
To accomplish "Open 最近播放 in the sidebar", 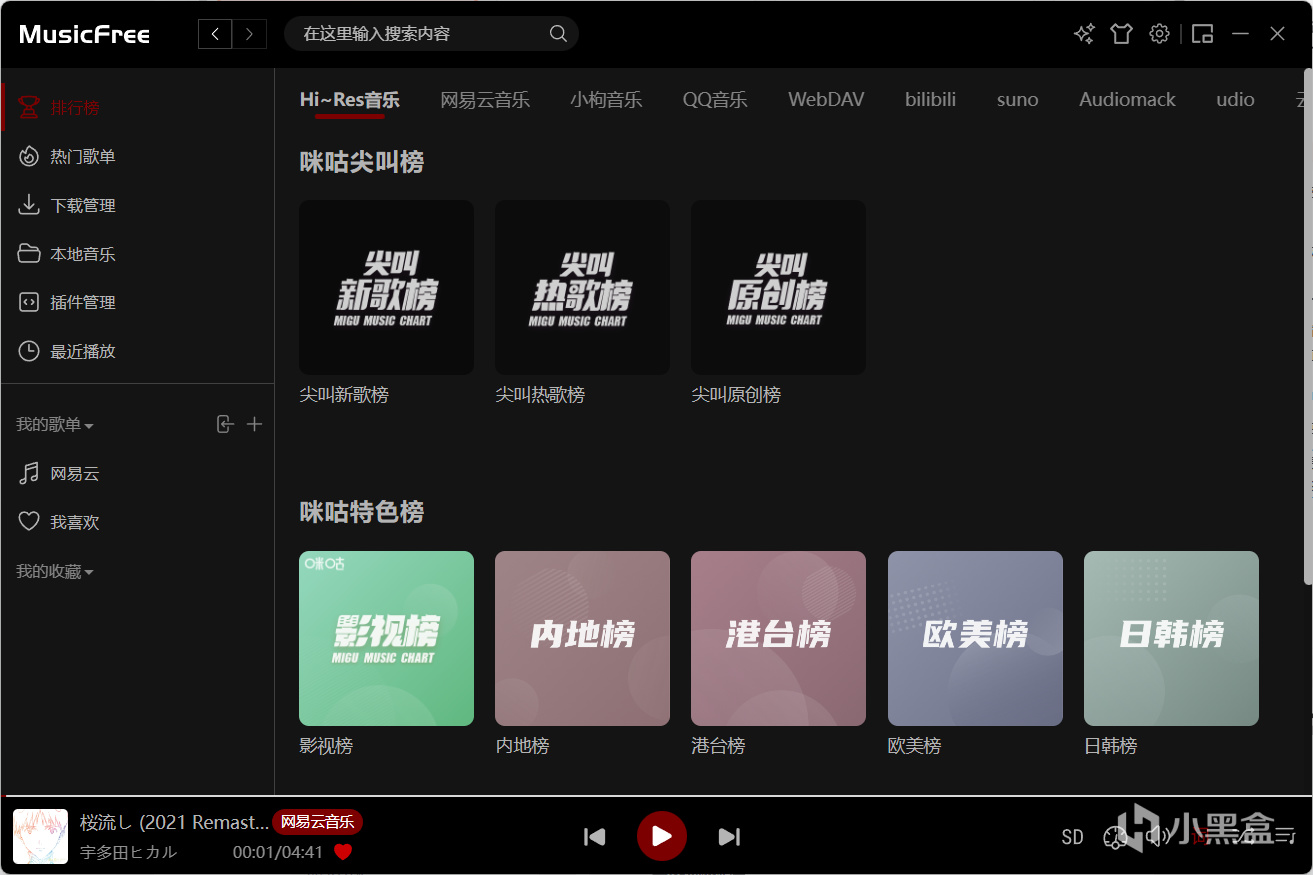I will [x=138, y=351].
